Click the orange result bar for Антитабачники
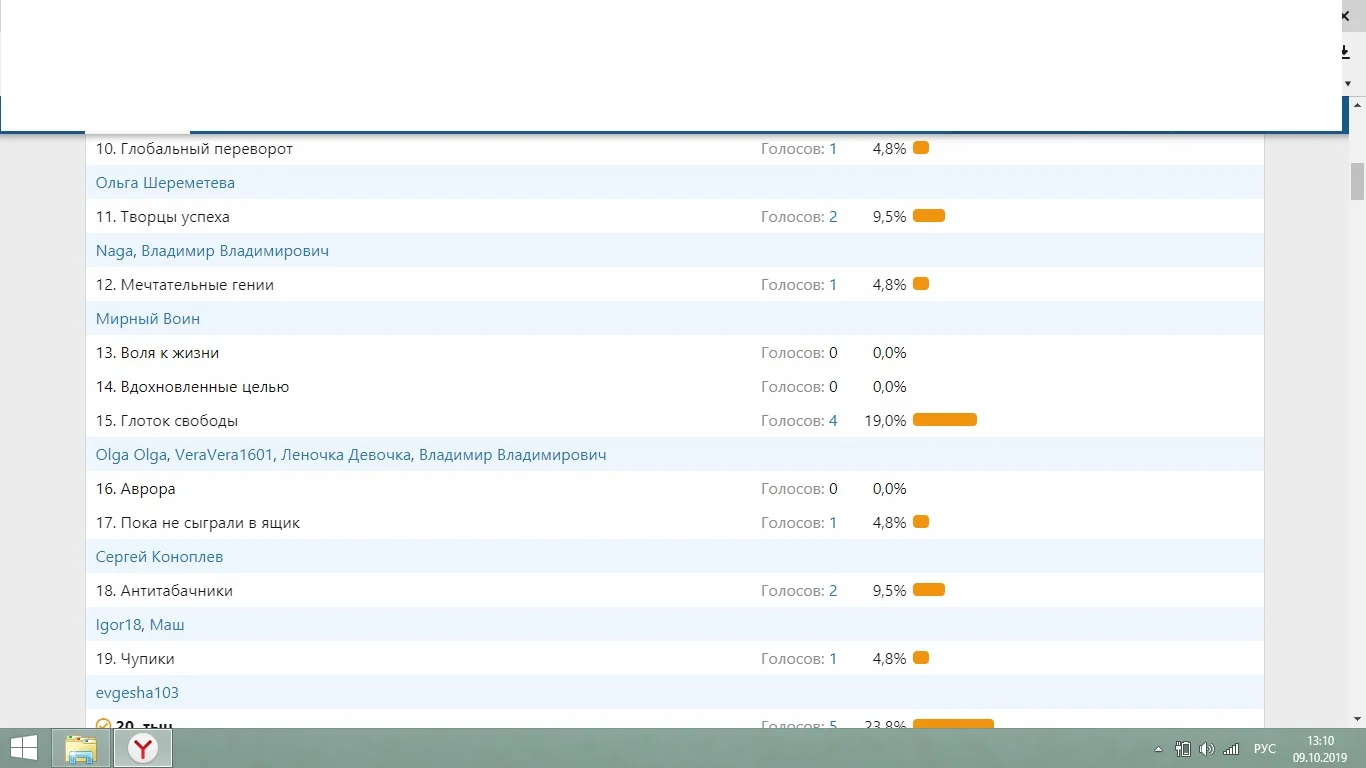1366x768 pixels. 929,590
